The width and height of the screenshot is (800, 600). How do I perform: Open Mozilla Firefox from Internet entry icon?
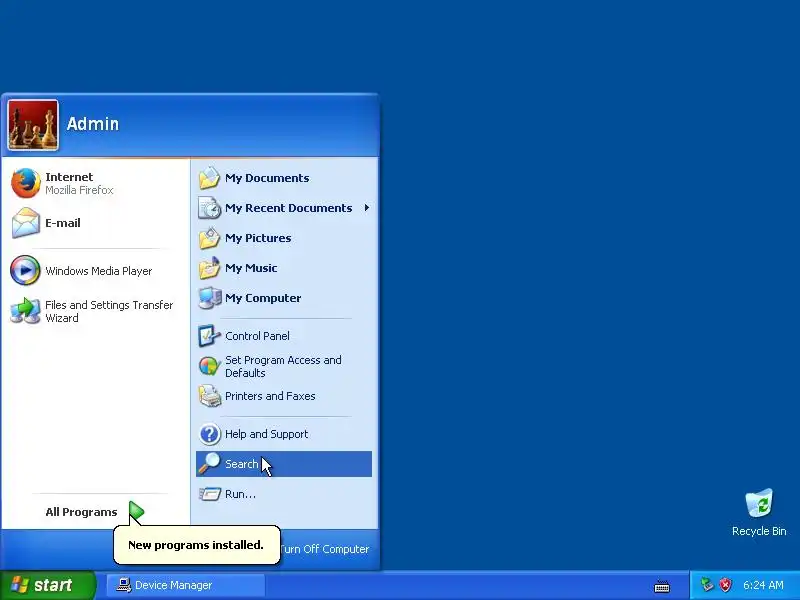[26, 183]
